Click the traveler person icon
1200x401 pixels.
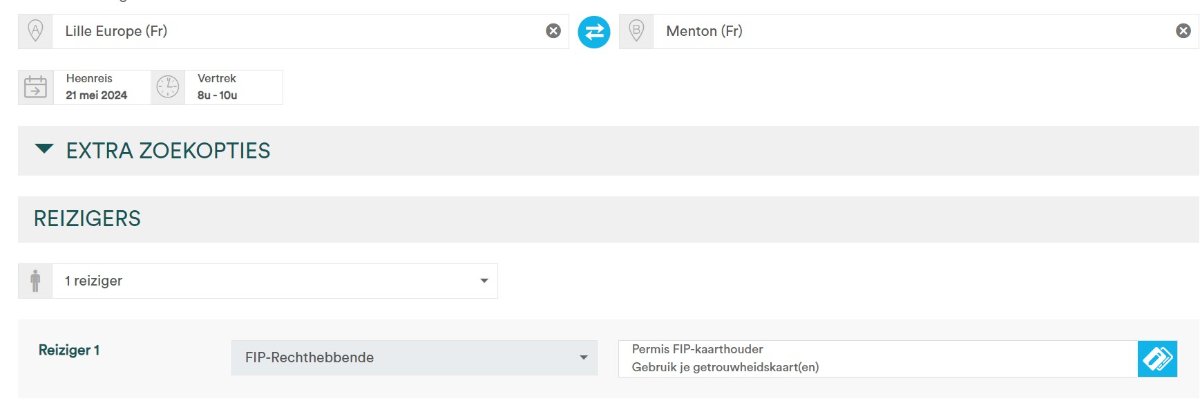tap(36, 281)
